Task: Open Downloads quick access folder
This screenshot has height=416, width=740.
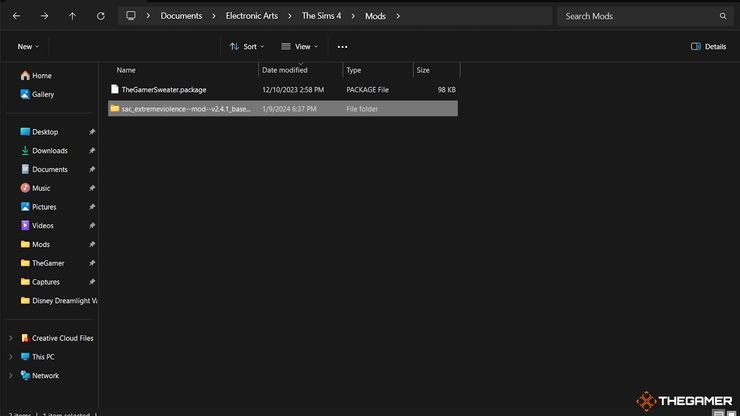Action: pyautogui.click(x=44, y=151)
